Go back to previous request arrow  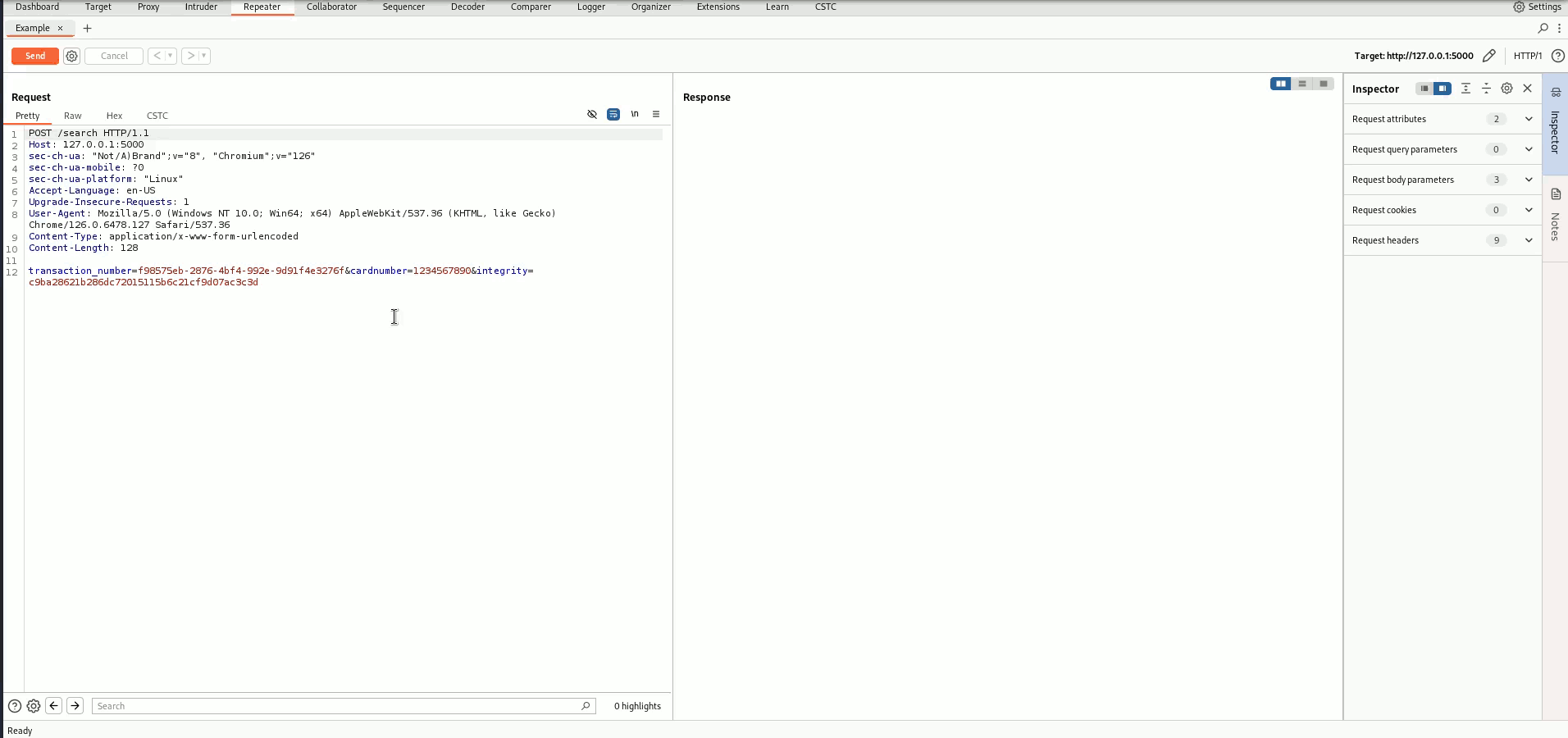(157, 56)
